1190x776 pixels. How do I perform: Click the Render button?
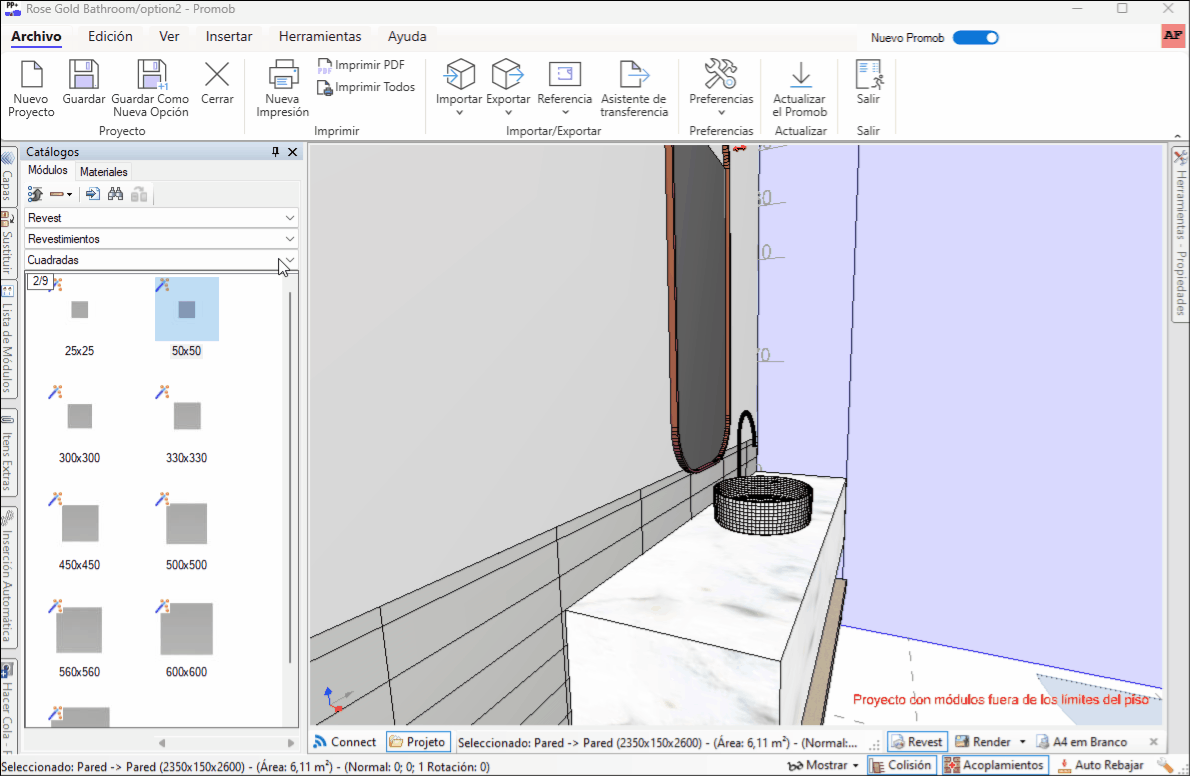pyautogui.click(x=983, y=742)
